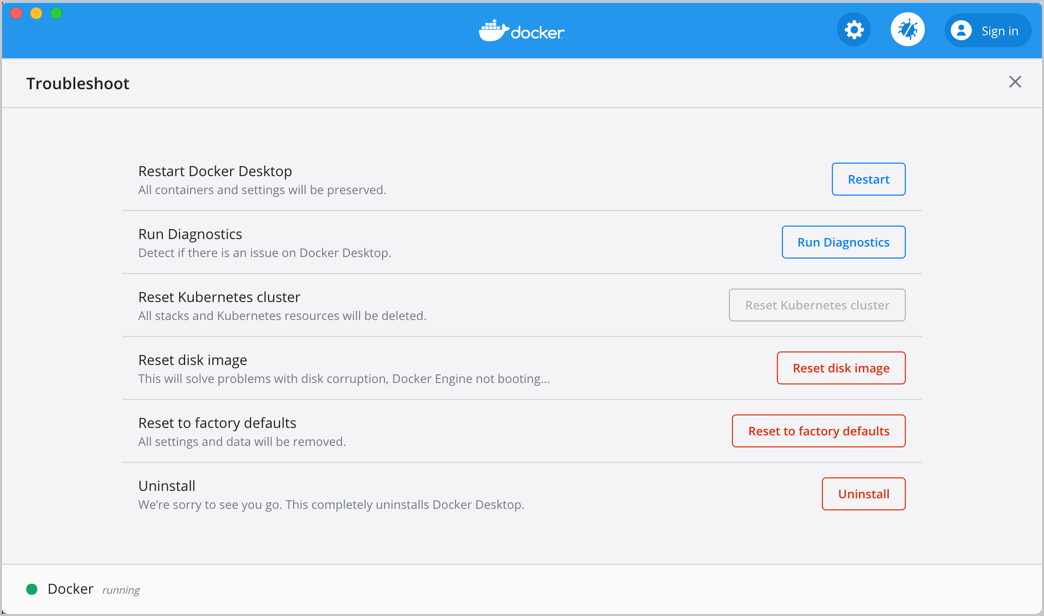Select the Troubleshoot bug icon in header
This screenshot has height=616, width=1044.
point(907,29)
